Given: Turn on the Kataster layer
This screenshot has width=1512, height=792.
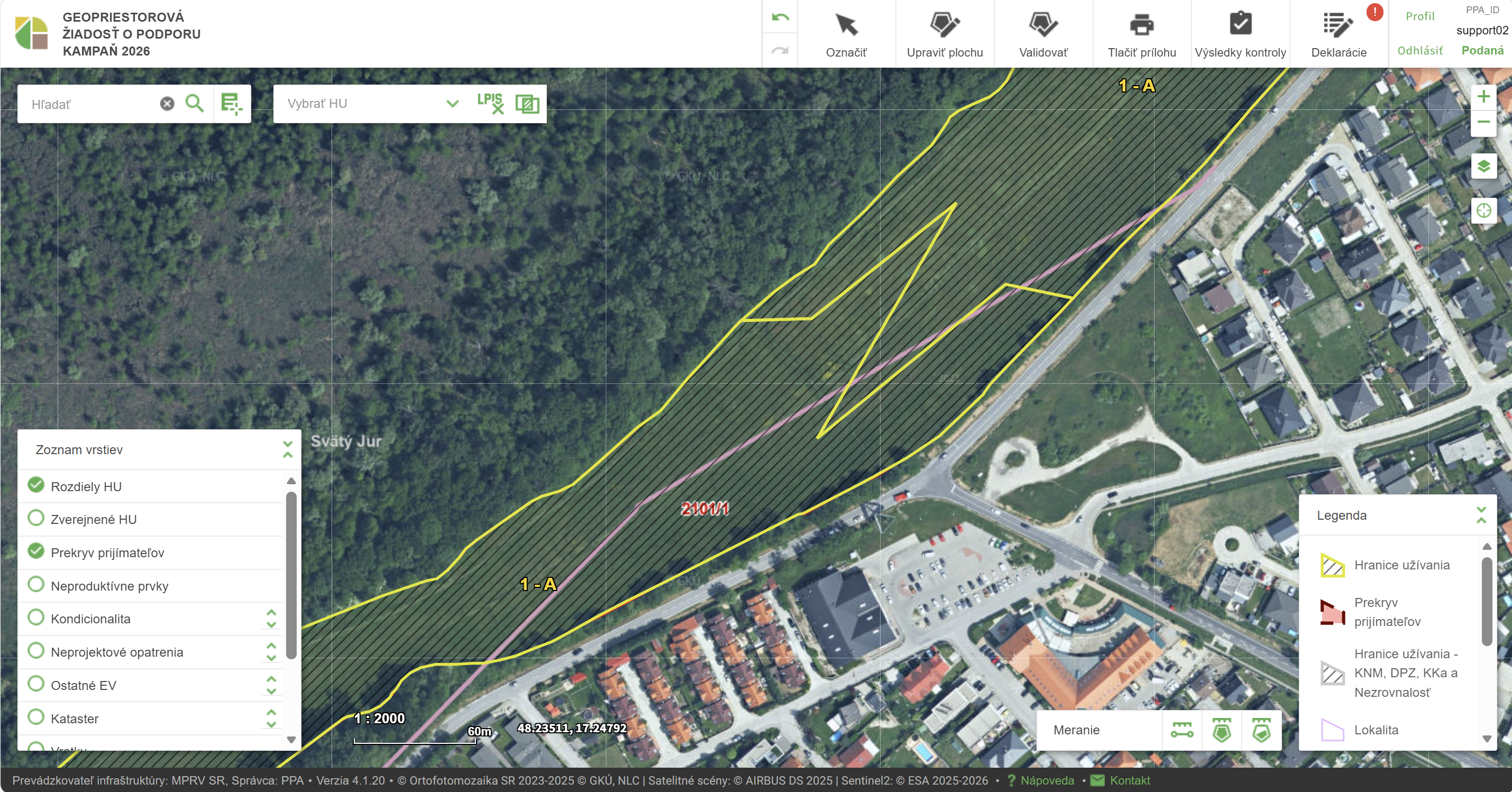Looking at the screenshot, I should [x=36, y=717].
